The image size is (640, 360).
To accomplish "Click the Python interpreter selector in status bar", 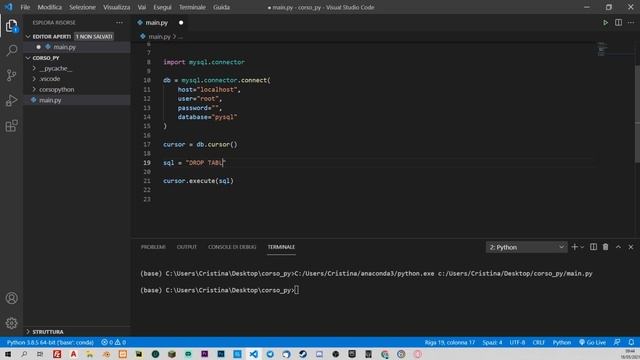I will [x=50, y=342].
